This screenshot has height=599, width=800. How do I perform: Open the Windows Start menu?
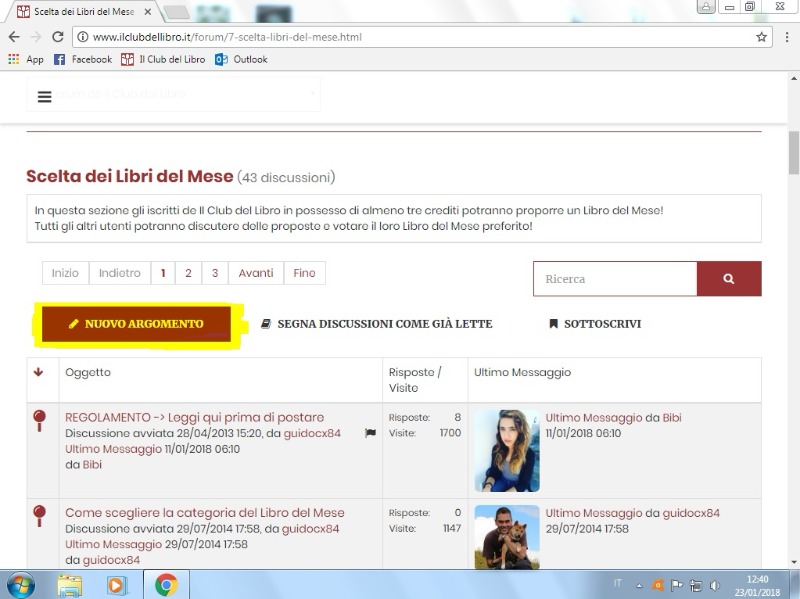click(x=20, y=584)
